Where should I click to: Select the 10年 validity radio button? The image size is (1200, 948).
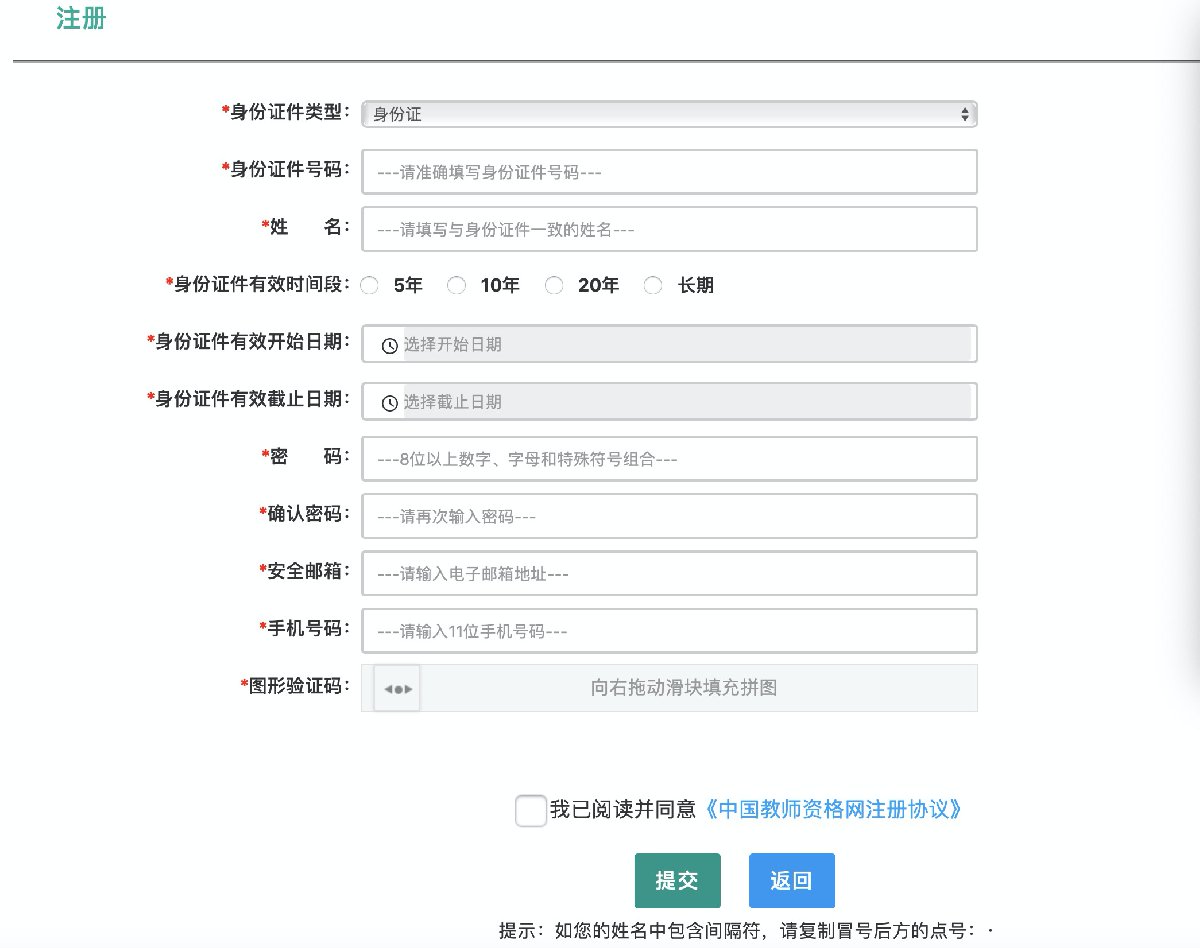[x=457, y=286]
